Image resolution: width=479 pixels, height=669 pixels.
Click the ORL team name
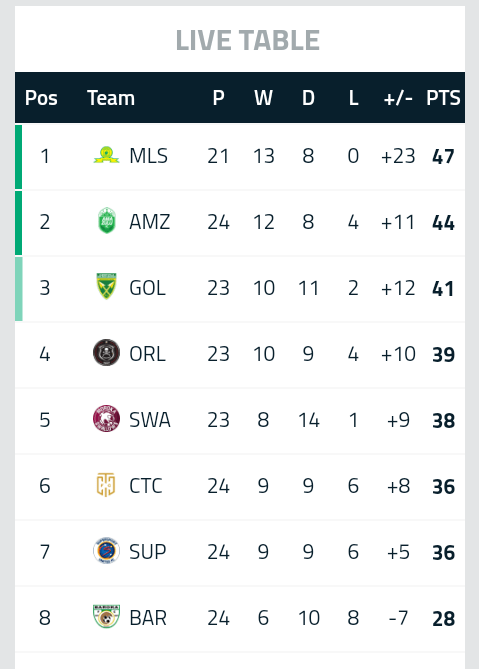point(148,354)
